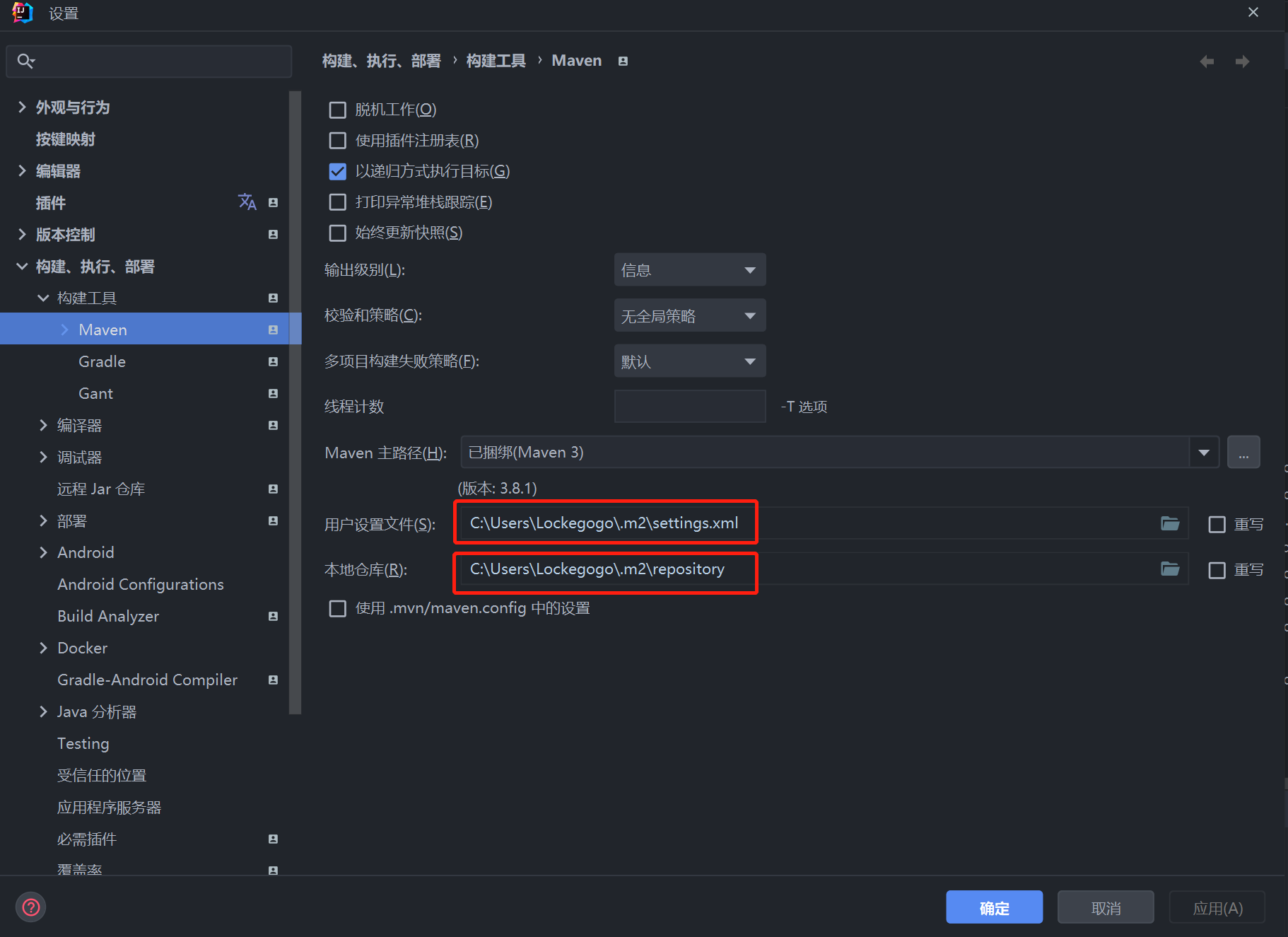1288x937 pixels.
Task: Browse folder for 用户设置文件 path
Action: point(1170,523)
